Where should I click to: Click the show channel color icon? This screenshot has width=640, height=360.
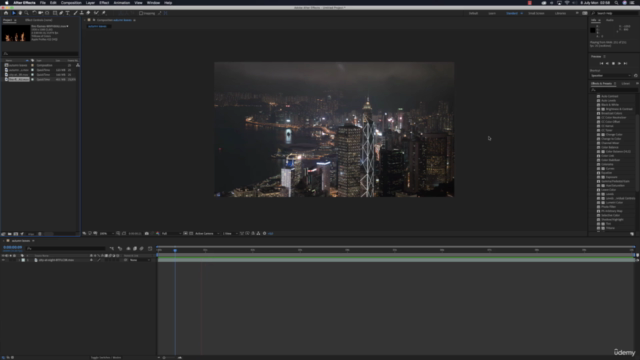tap(158, 233)
